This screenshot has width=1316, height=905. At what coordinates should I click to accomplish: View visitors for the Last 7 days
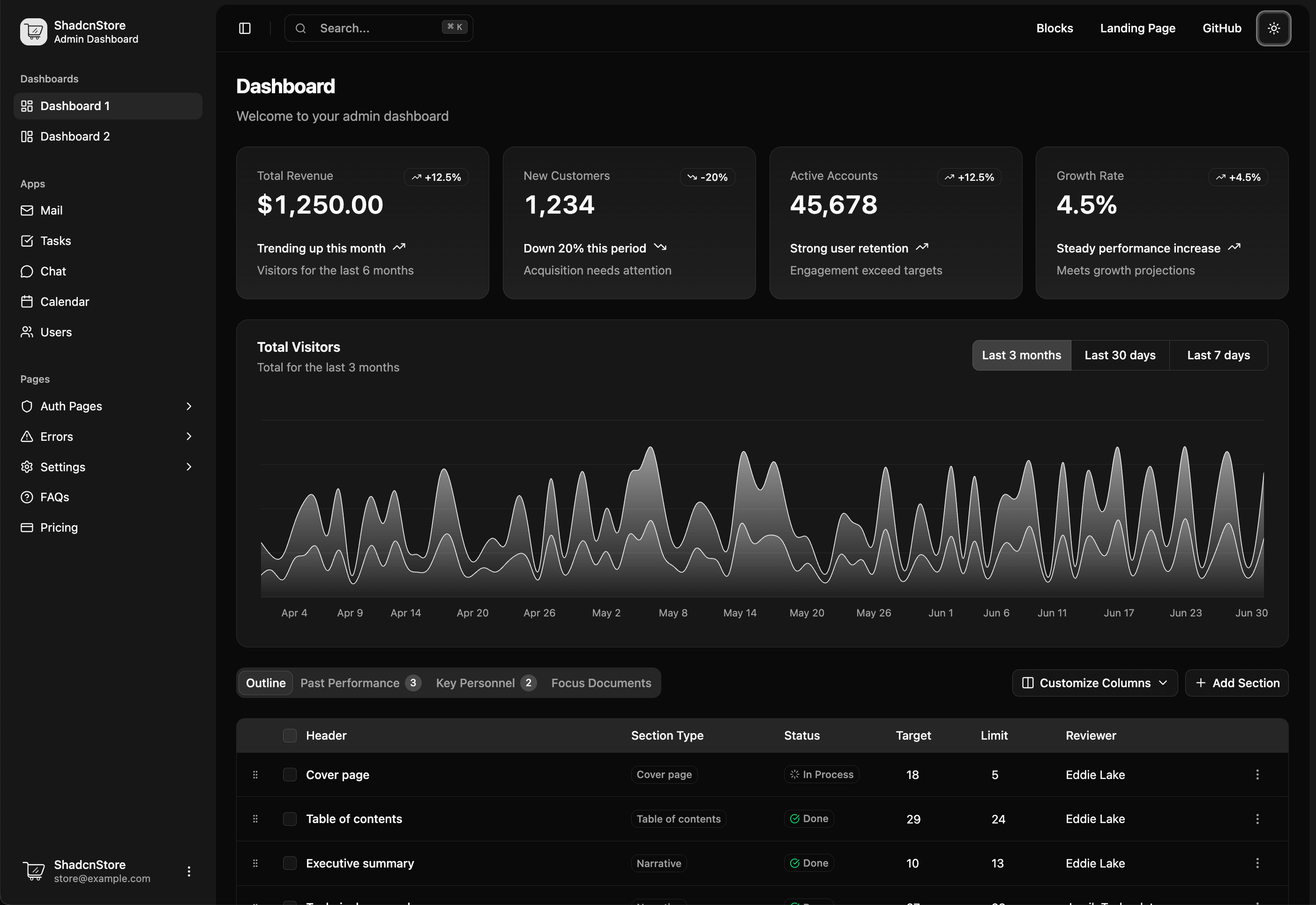point(1219,355)
